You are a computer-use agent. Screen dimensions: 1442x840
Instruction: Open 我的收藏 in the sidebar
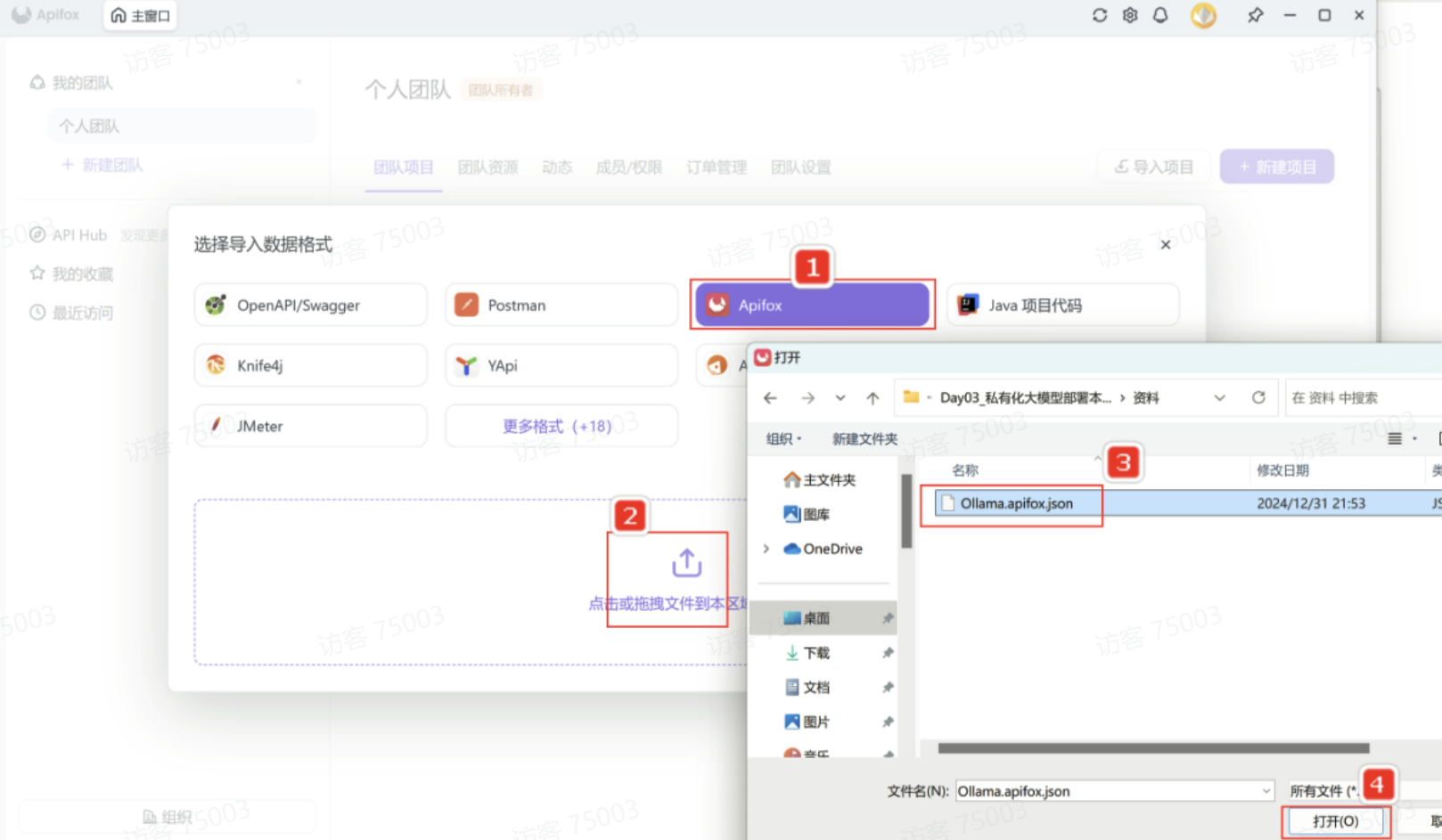click(x=72, y=273)
